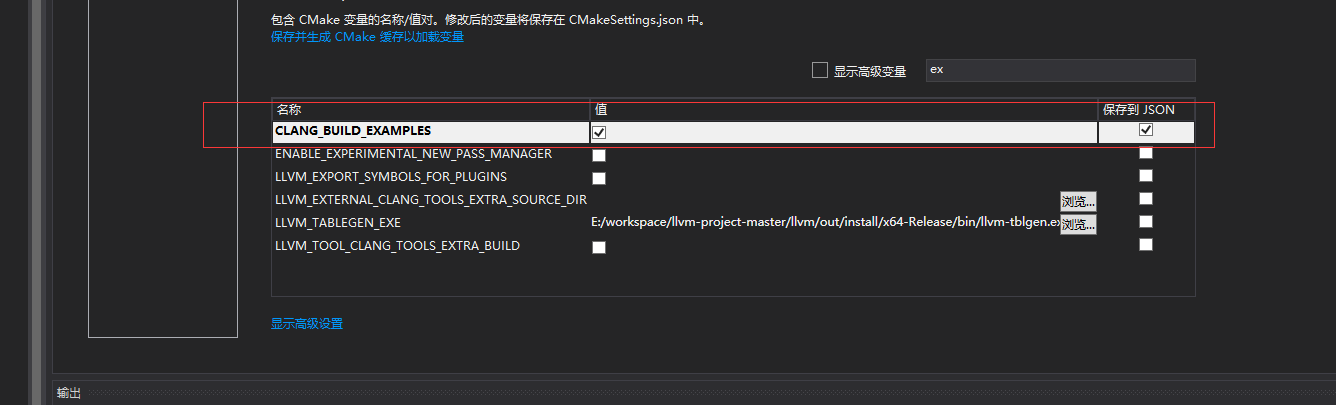
Task: Toggle save to JSON for CLANG_BUILD_EXAMPLES
Action: coord(1146,130)
